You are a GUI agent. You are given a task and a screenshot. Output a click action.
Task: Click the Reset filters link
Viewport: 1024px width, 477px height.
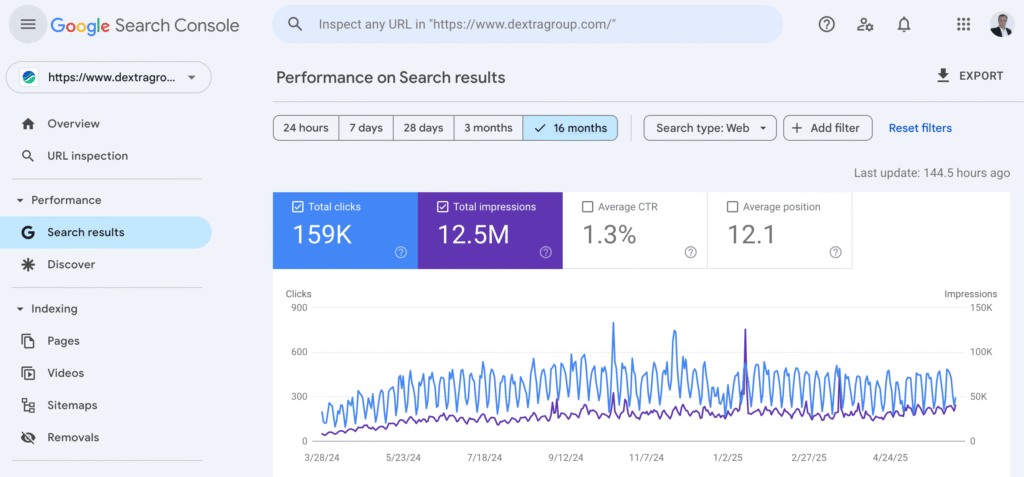pos(920,128)
